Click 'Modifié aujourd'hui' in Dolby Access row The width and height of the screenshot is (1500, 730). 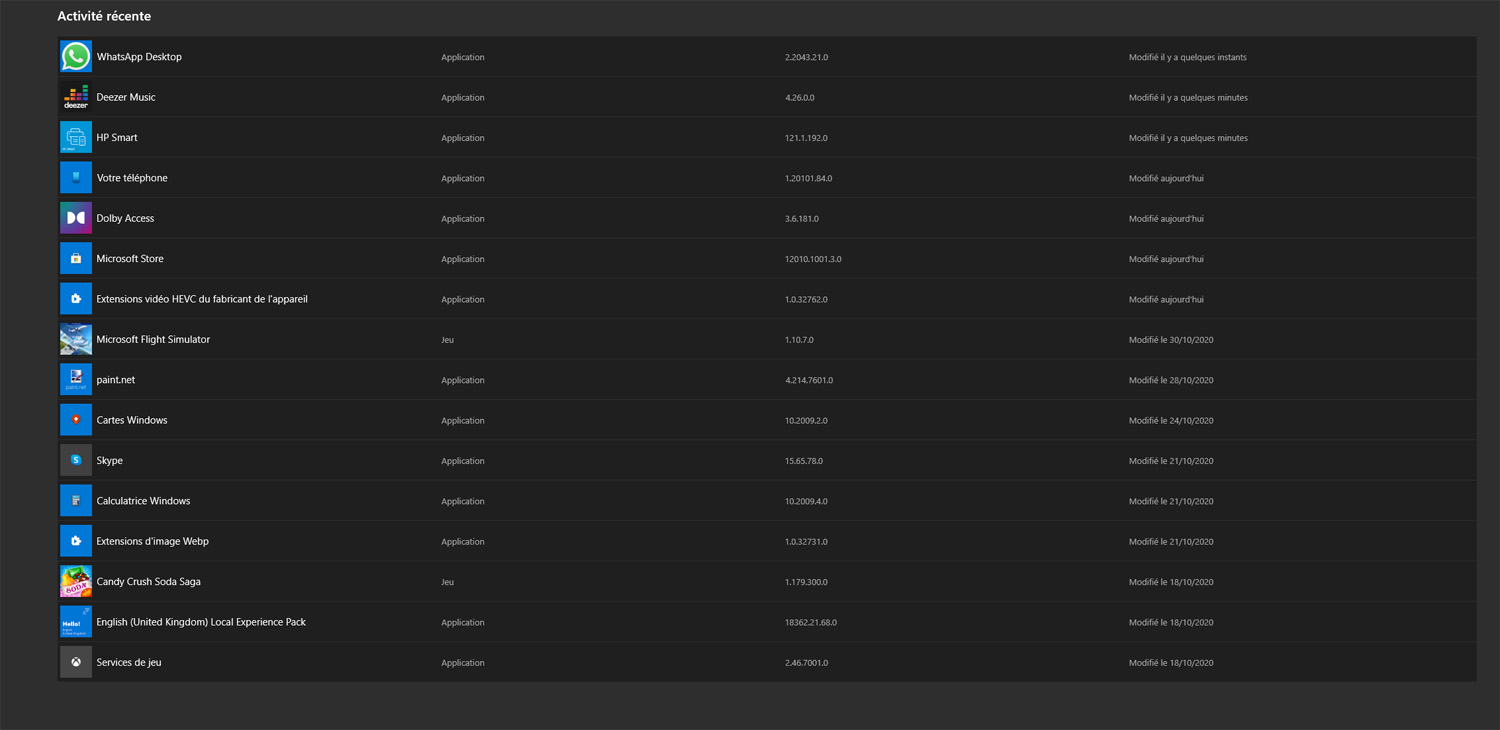(1166, 218)
